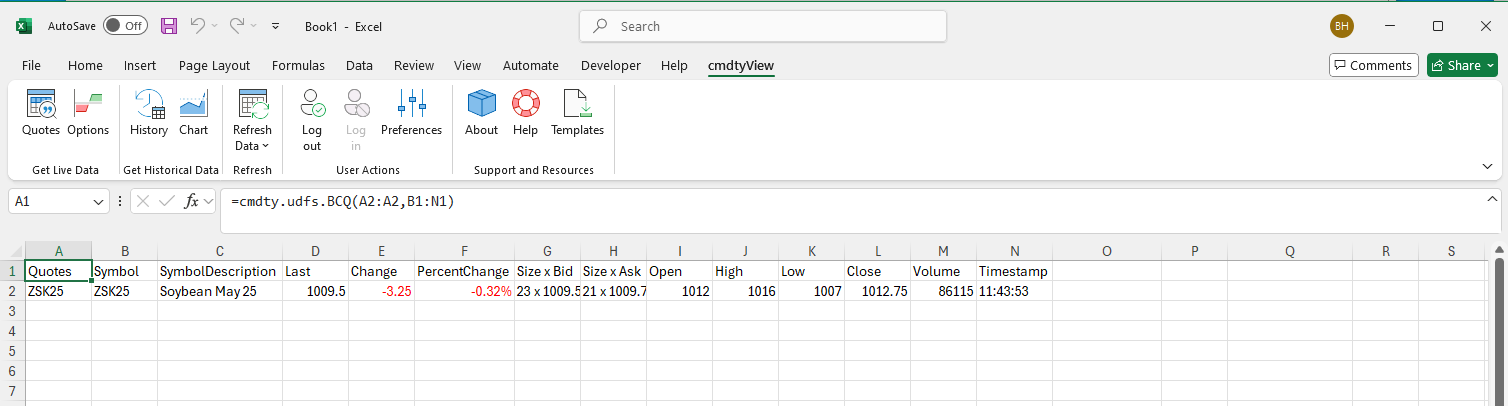
Task: Expand the Redo history dropdown arrow
Action: click(252, 26)
